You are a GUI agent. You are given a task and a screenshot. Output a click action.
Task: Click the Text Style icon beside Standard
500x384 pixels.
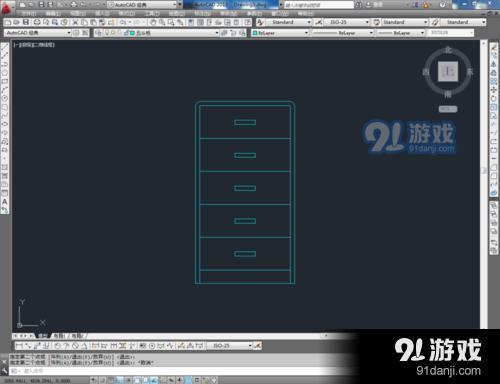[x=260, y=22]
